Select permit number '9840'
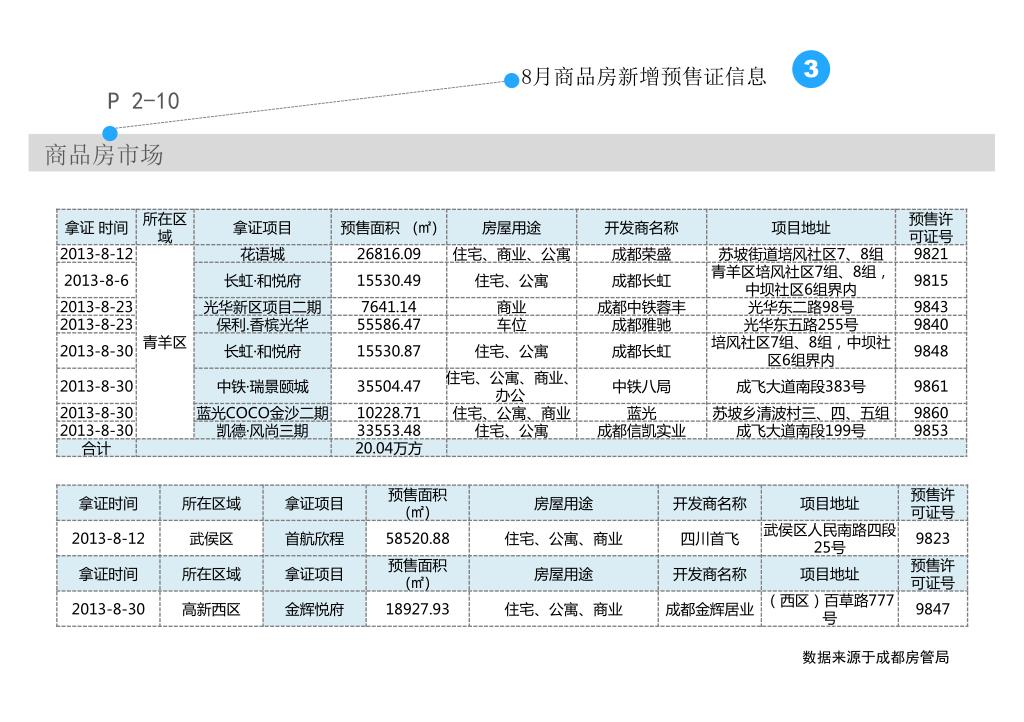Image resolution: width=1024 pixels, height=722 pixels. [931, 324]
